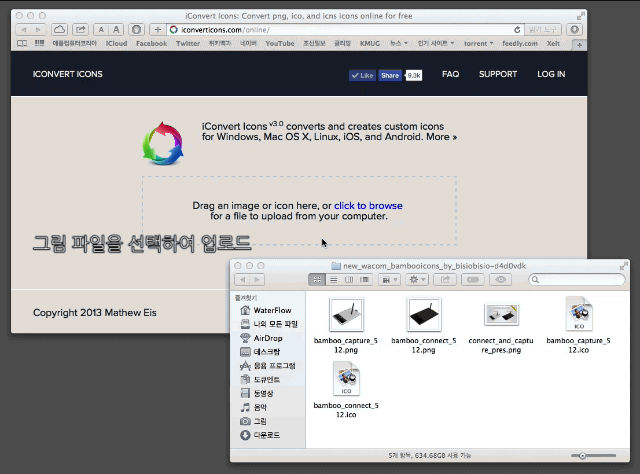Switch Finder to list view
Viewport: 640px width, 474px height.
click(x=333, y=280)
